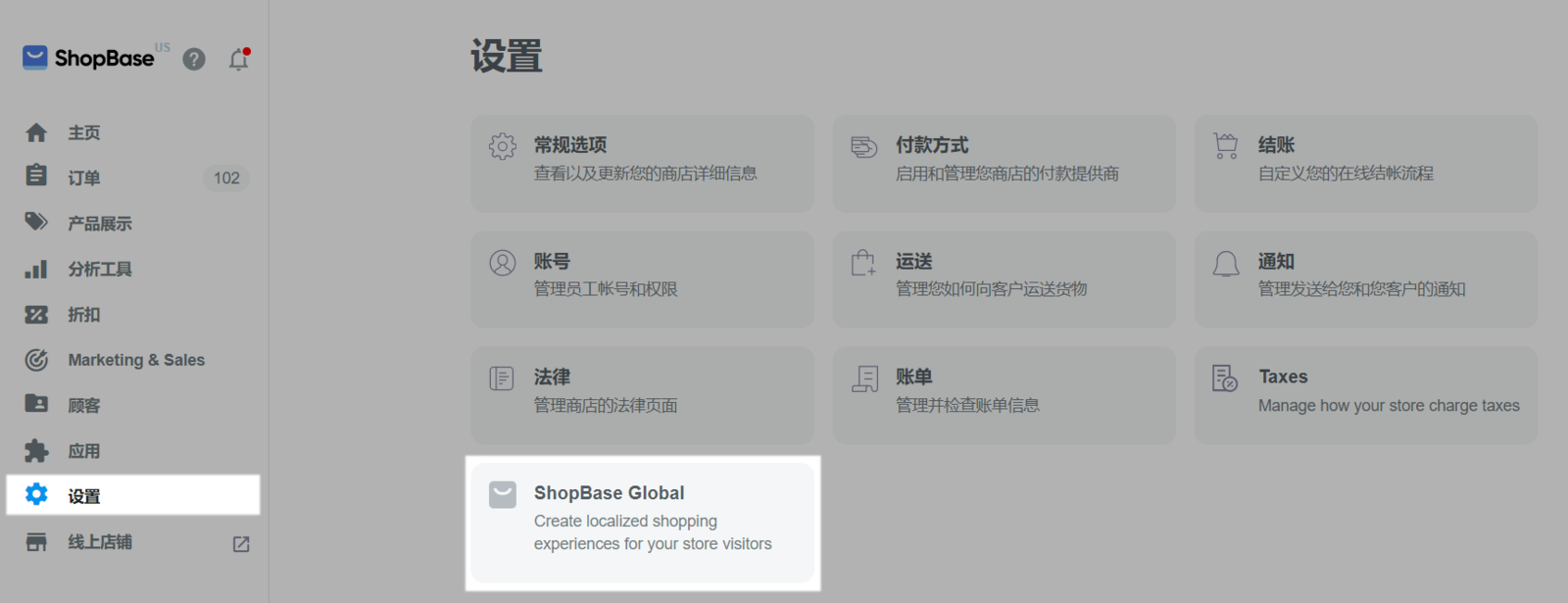Click the text Create localized shopping experiences

coord(653,532)
